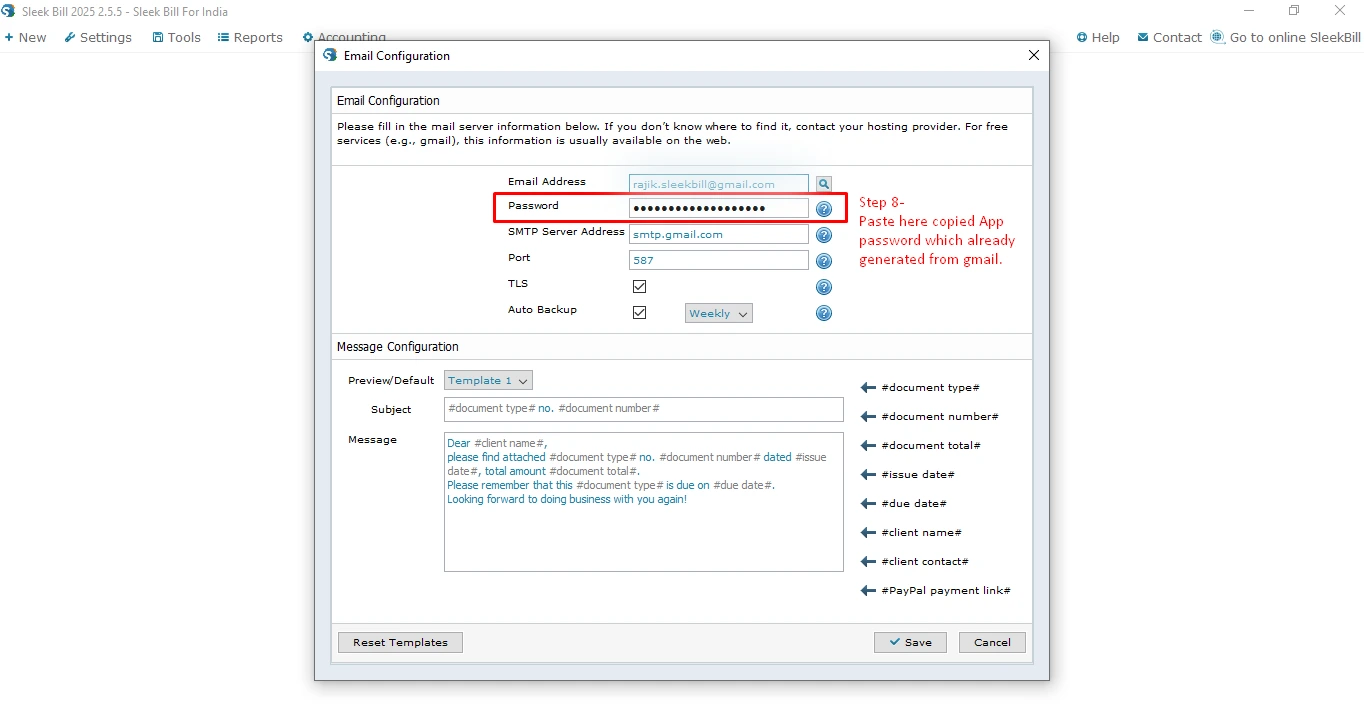
Task: Click the help icon beside Port field
Action: (x=824, y=261)
